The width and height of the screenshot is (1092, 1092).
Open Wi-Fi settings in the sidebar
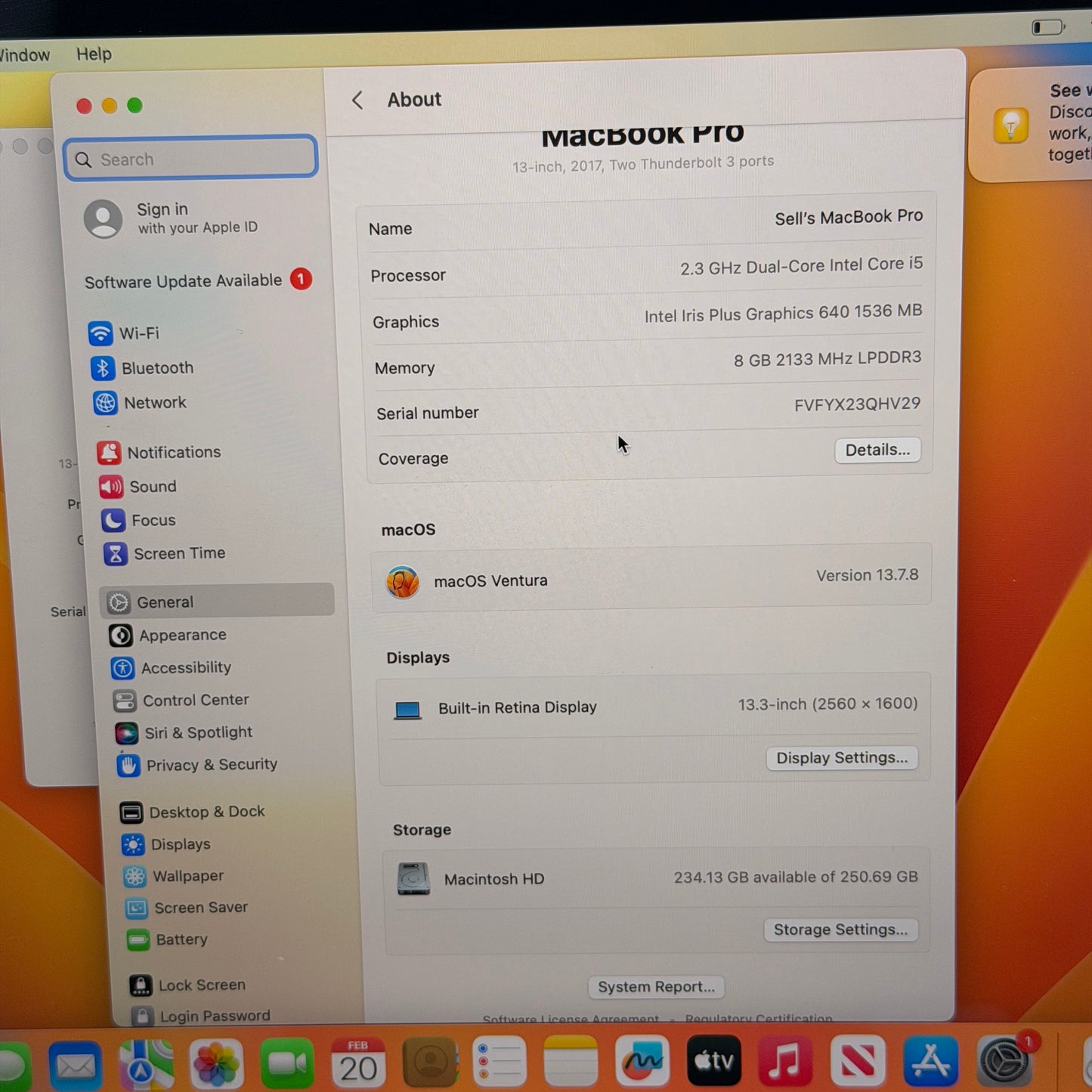pos(125,333)
